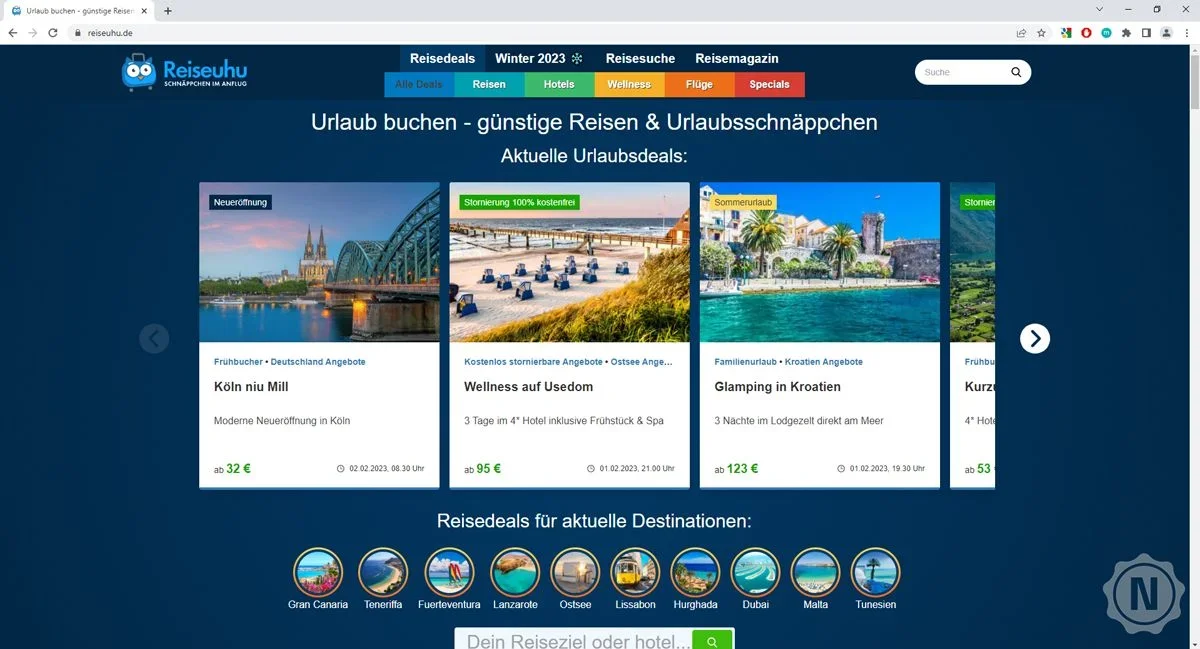The height and width of the screenshot is (649, 1200).
Task: Select the Gran Canaria destination icon
Action: (318, 573)
